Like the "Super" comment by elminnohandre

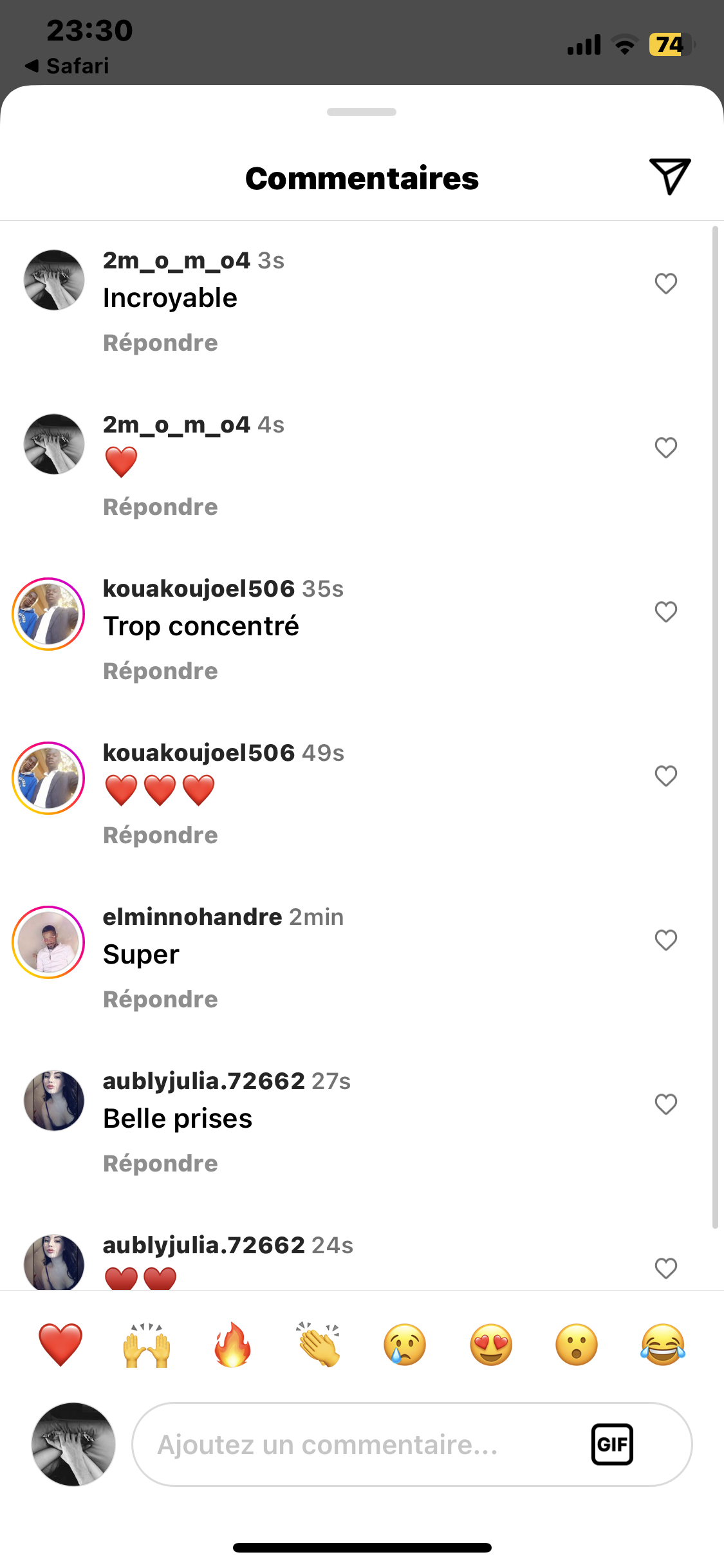click(x=666, y=940)
